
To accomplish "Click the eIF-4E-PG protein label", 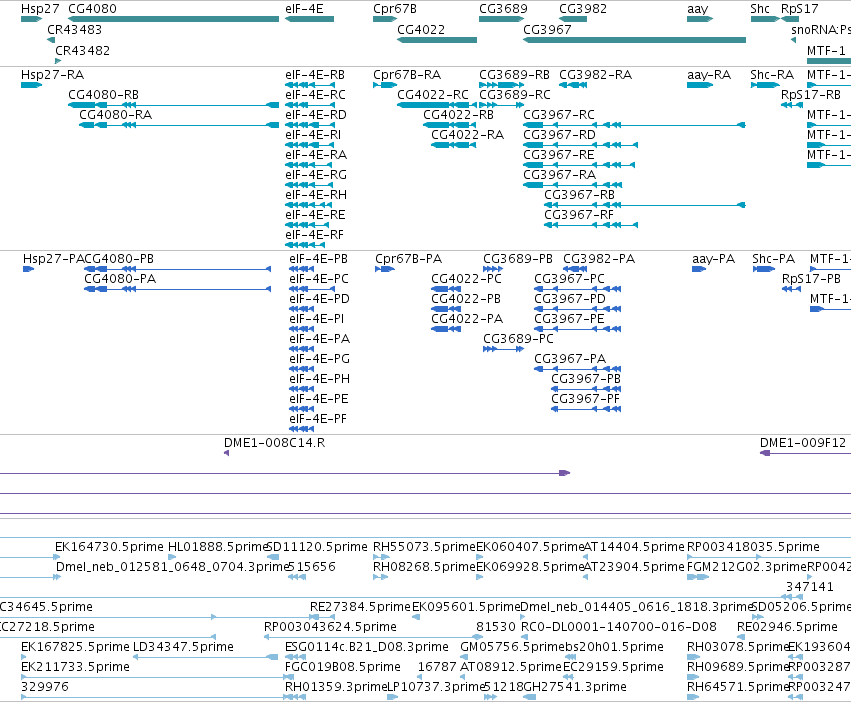I will [319, 358].
